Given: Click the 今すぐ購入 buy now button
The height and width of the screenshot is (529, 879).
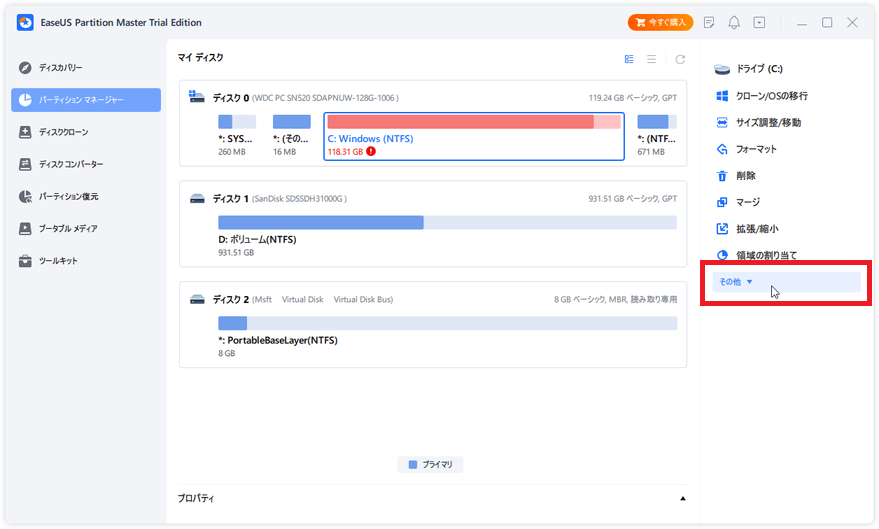Looking at the screenshot, I should click(660, 22).
